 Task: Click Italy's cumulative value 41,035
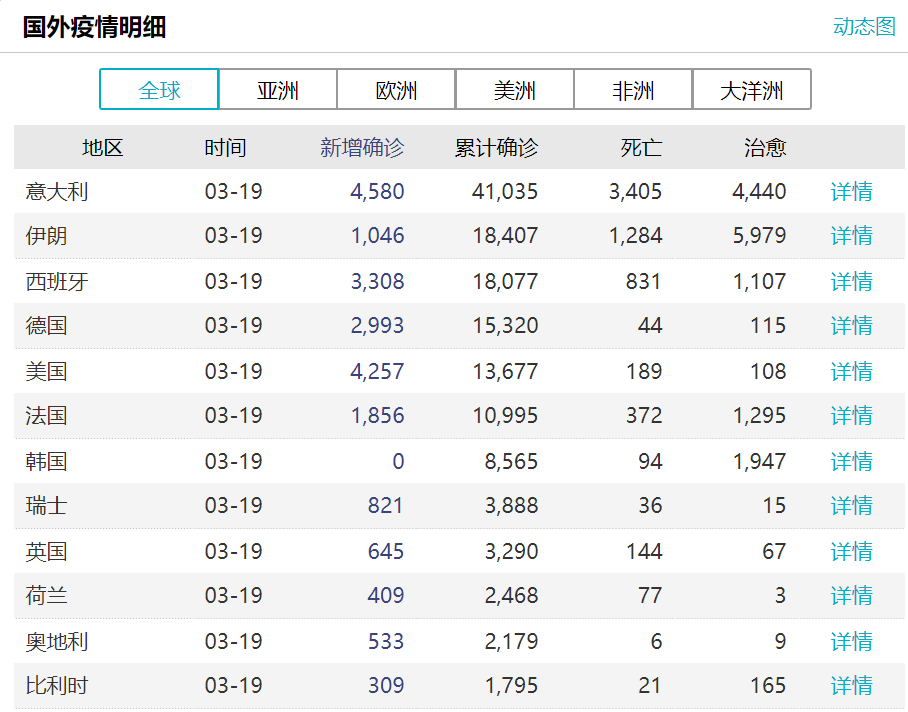point(505,192)
